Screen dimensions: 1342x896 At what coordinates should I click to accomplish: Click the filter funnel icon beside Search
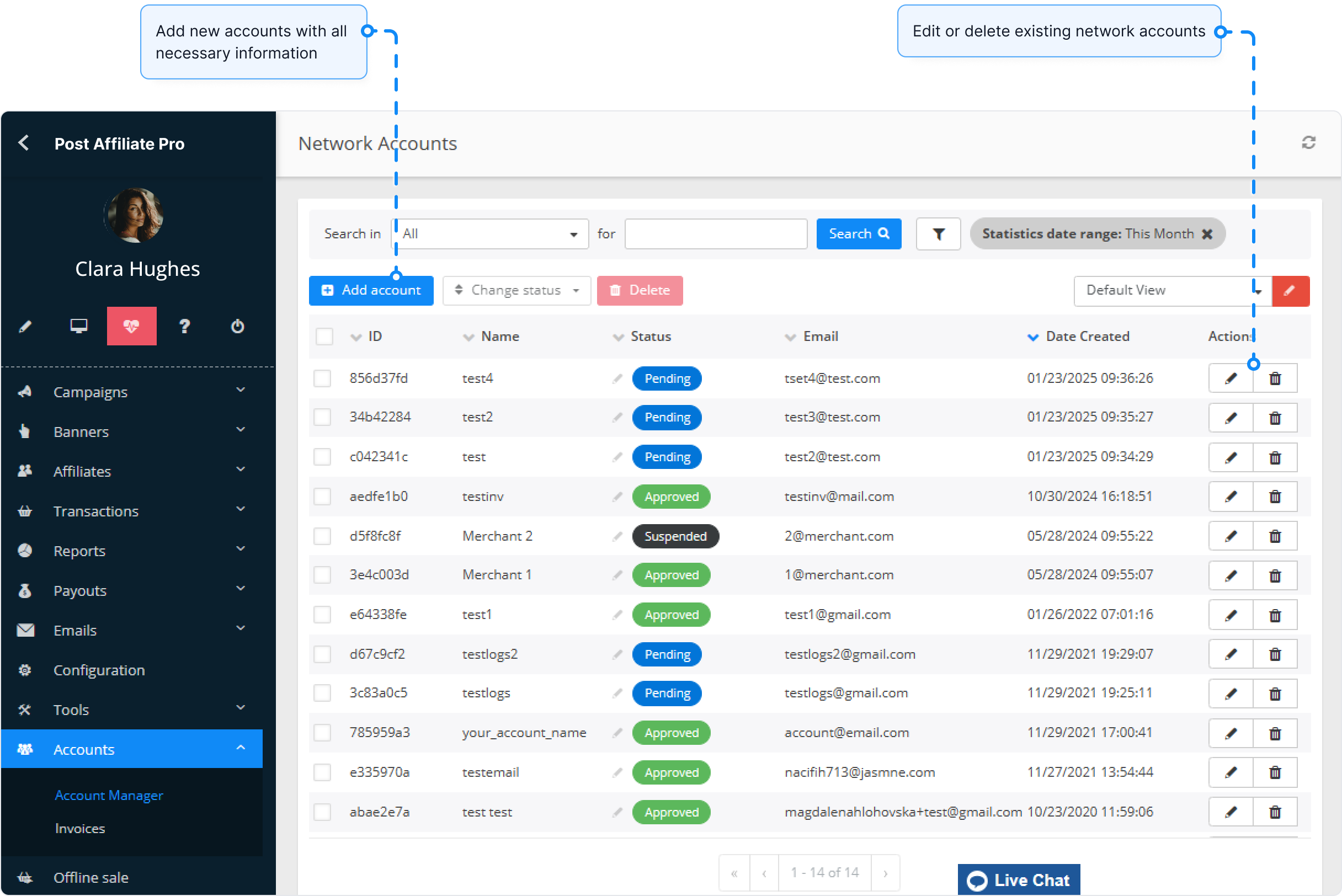coord(938,234)
